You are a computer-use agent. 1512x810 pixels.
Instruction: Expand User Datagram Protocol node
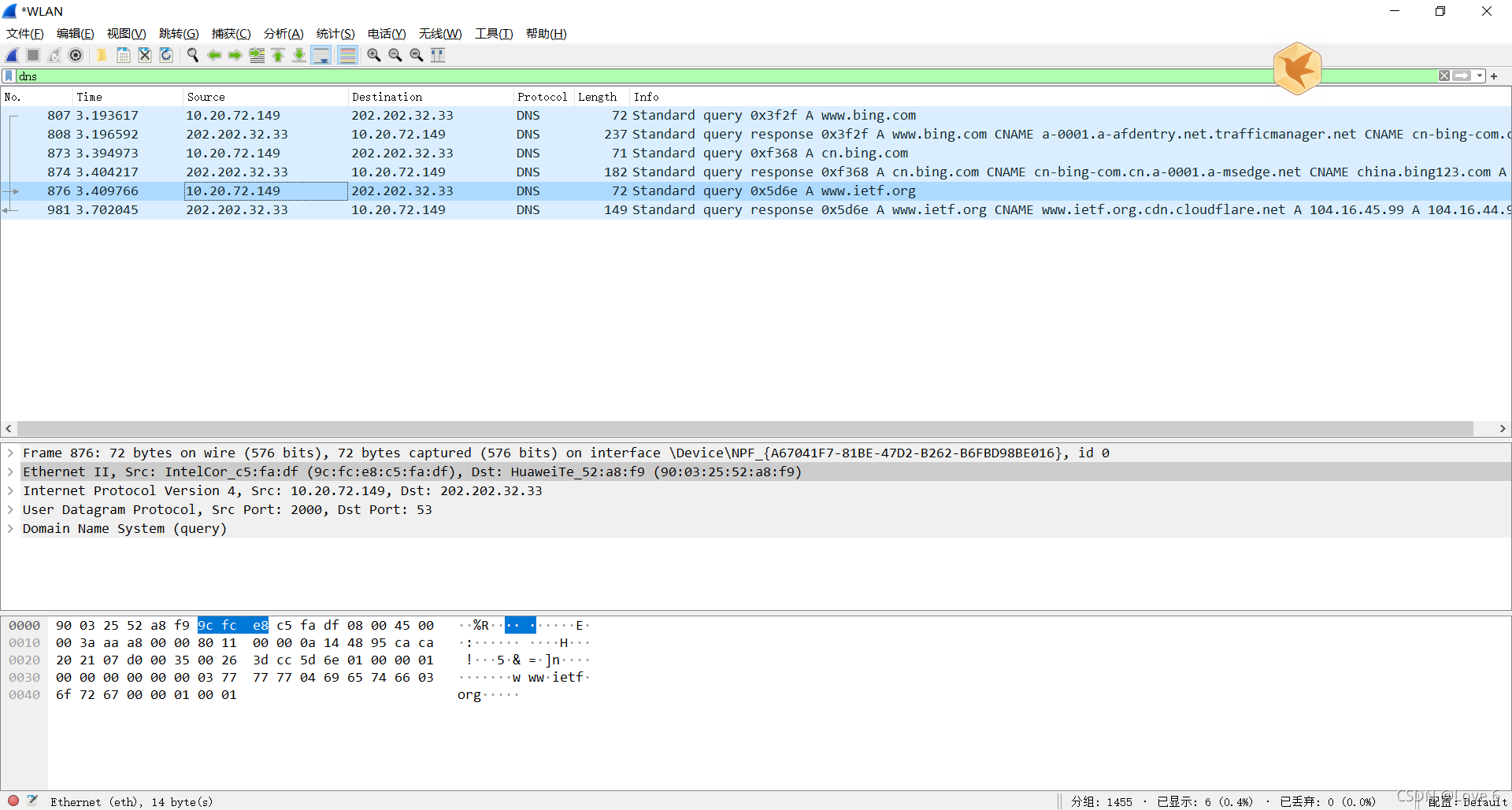10,509
